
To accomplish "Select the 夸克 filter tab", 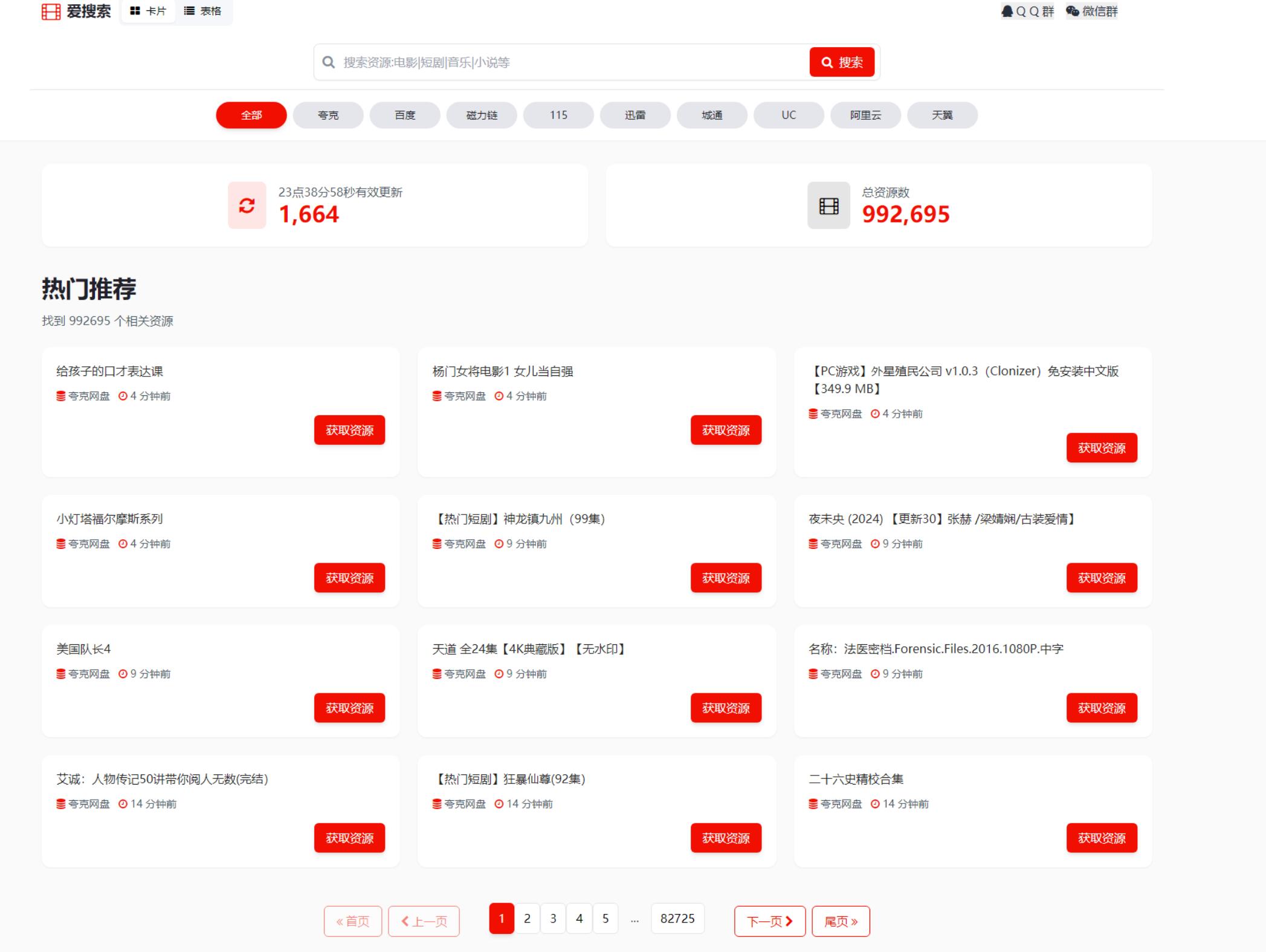I will [x=328, y=115].
